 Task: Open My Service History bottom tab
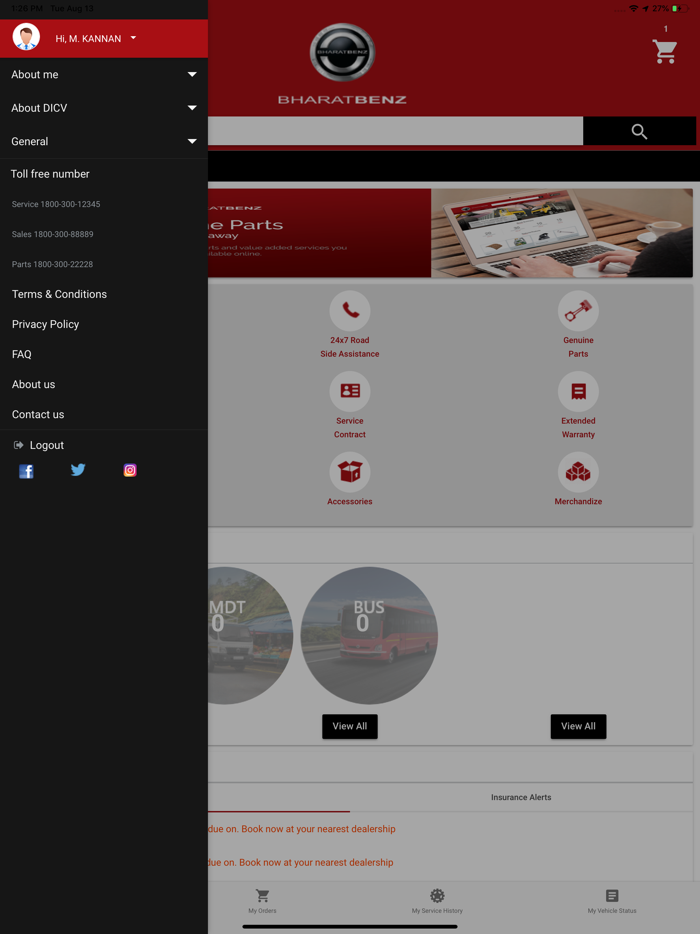coord(437,901)
